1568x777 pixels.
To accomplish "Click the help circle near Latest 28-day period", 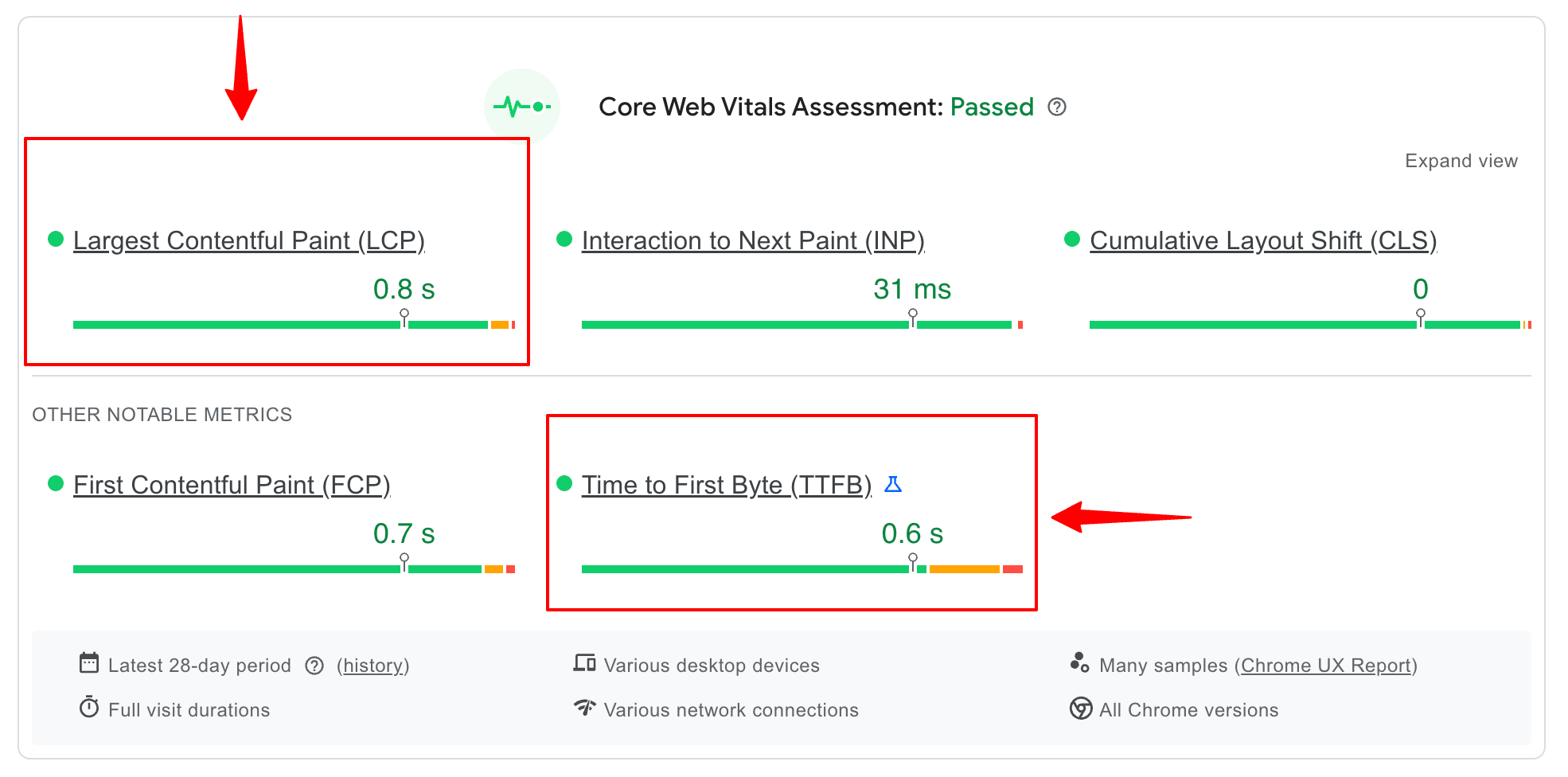I will click(315, 664).
